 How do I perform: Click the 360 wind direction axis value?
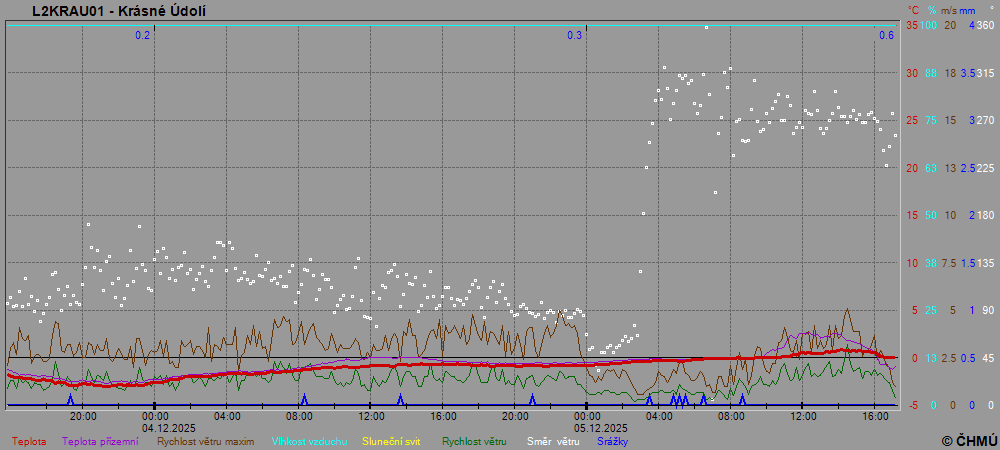coord(985,25)
